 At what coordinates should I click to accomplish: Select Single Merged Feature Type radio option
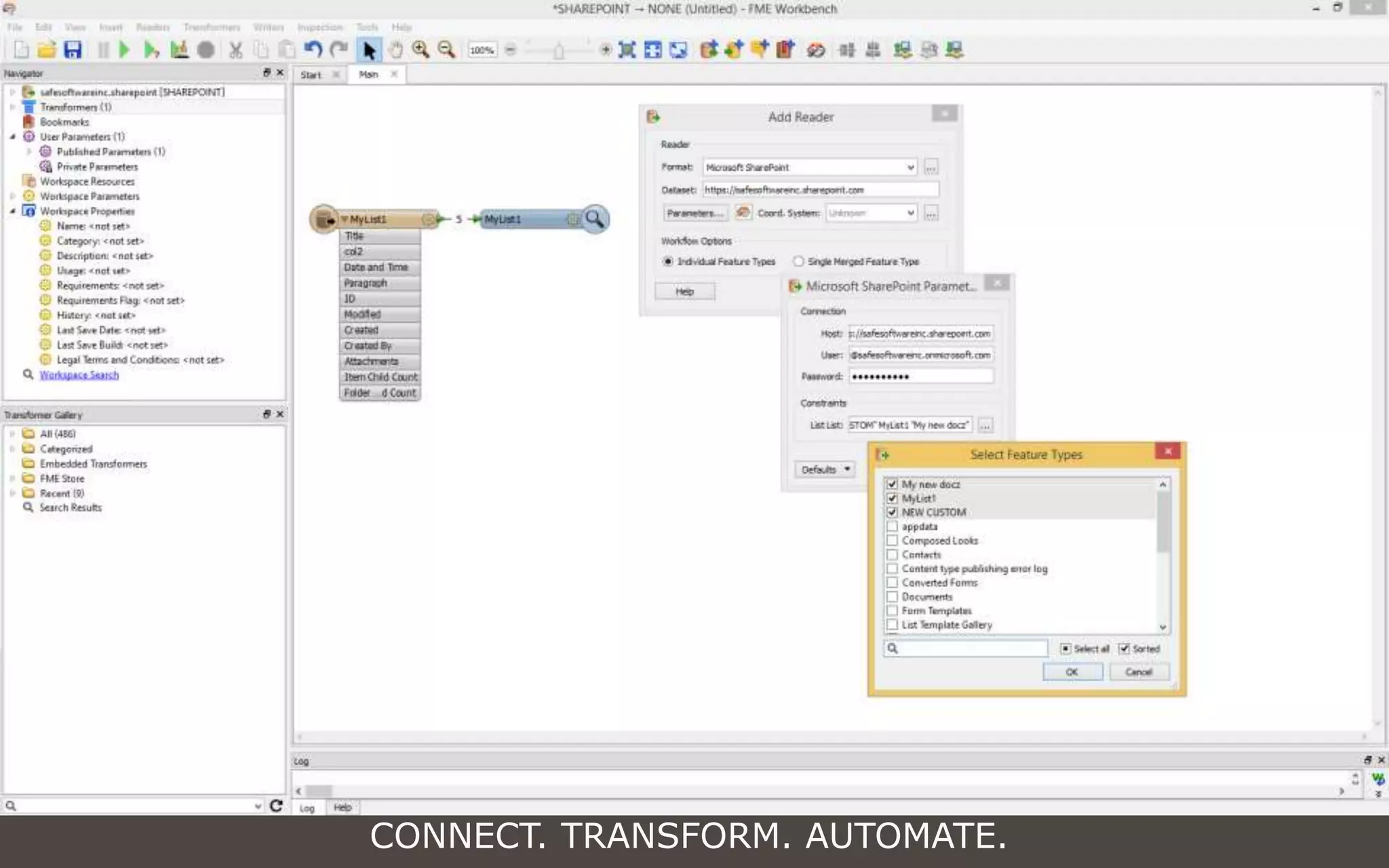pos(798,261)
